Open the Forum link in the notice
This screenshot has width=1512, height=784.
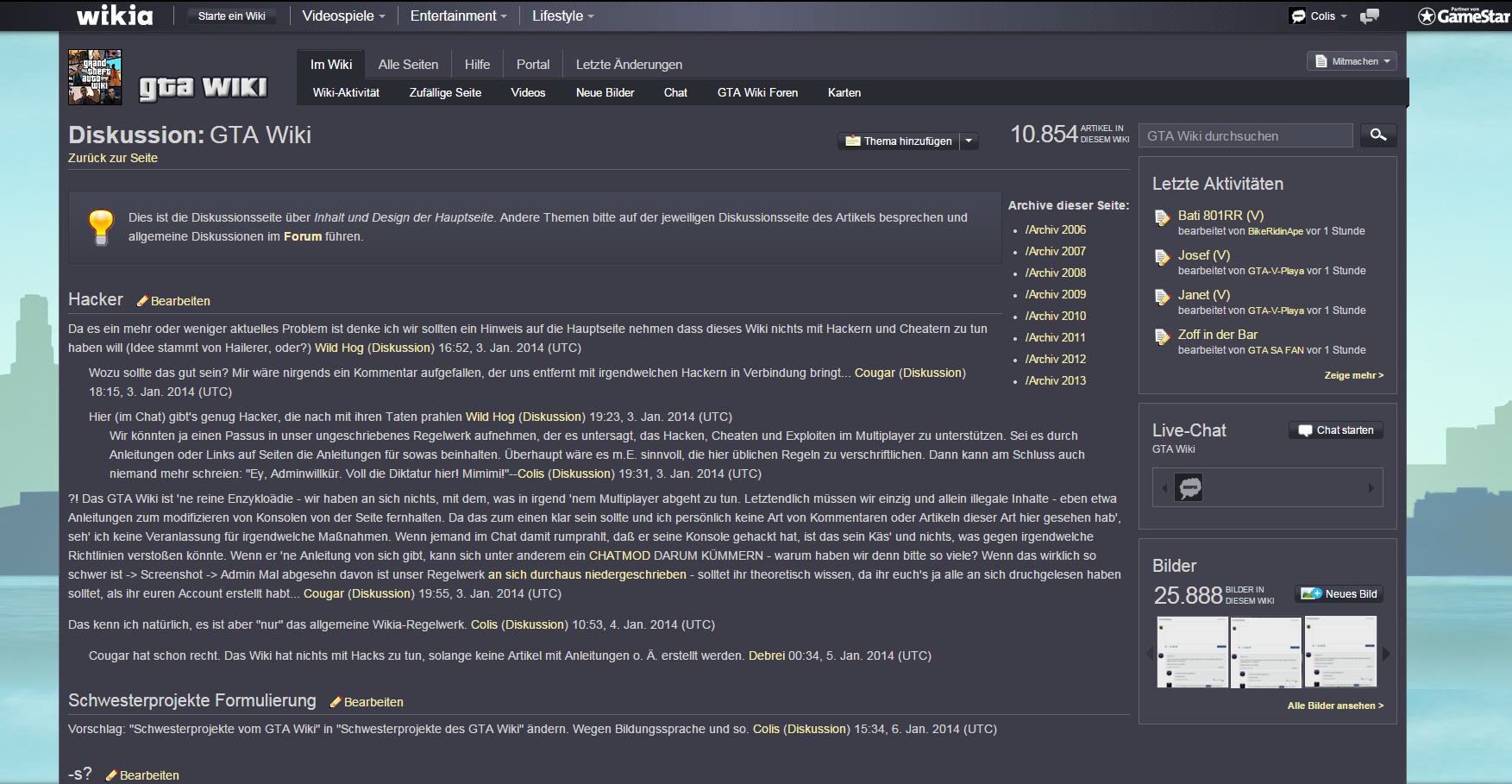[303, 236]
